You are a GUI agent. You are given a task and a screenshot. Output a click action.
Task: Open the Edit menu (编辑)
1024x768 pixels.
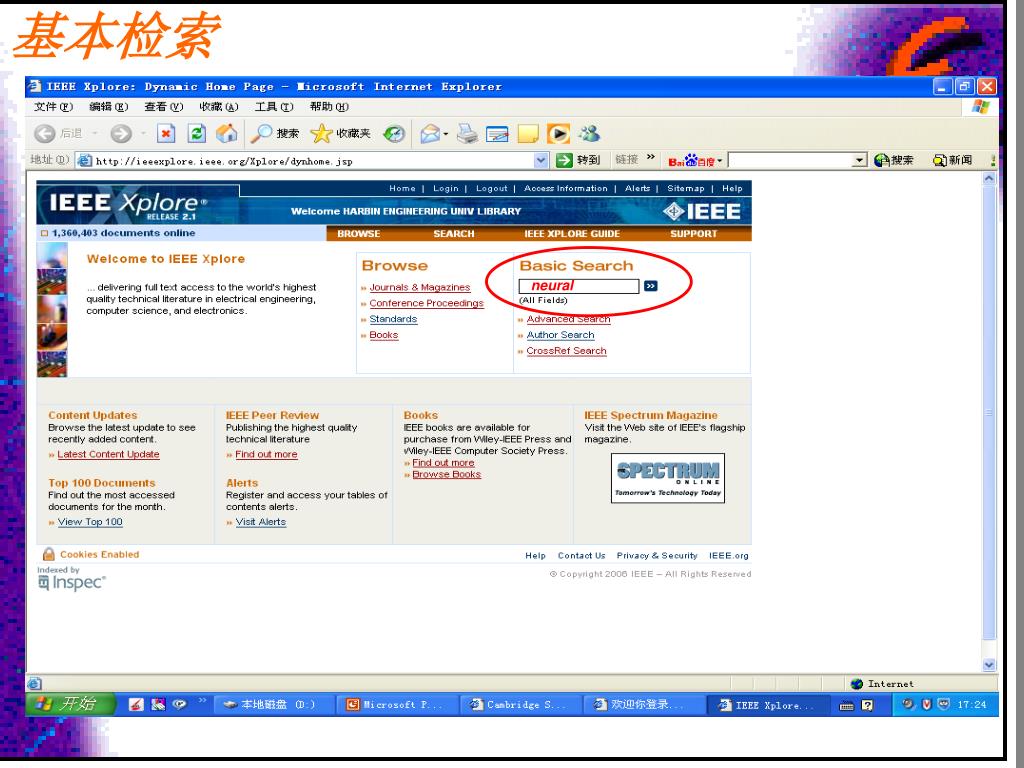pos(108,106)
